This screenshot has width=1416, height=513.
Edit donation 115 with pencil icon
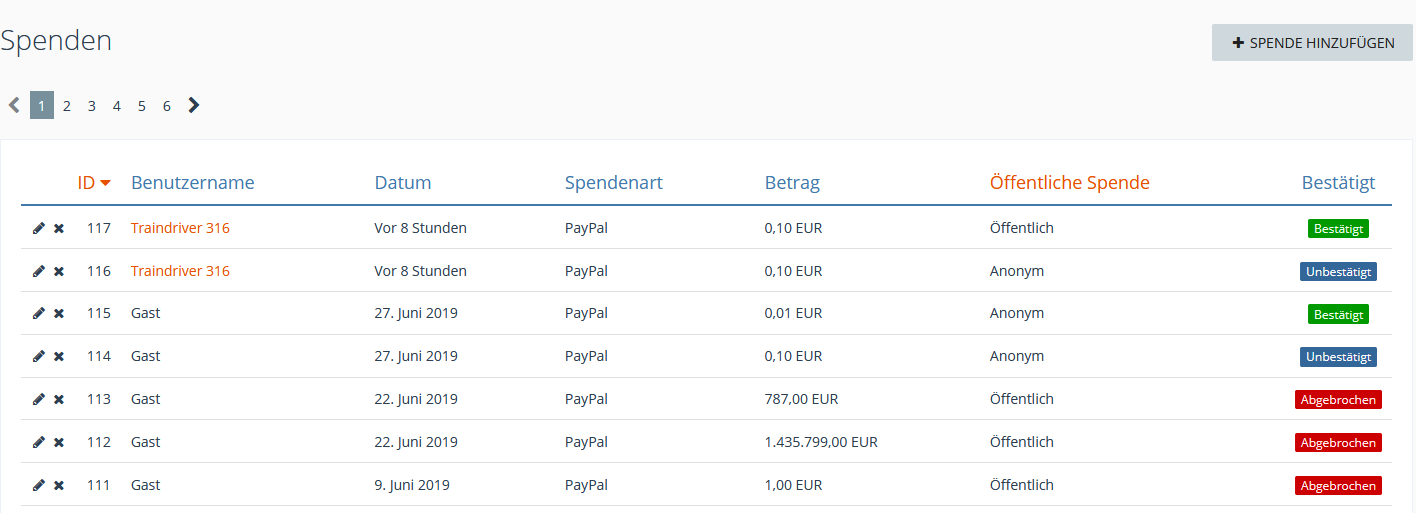(39, 313)
